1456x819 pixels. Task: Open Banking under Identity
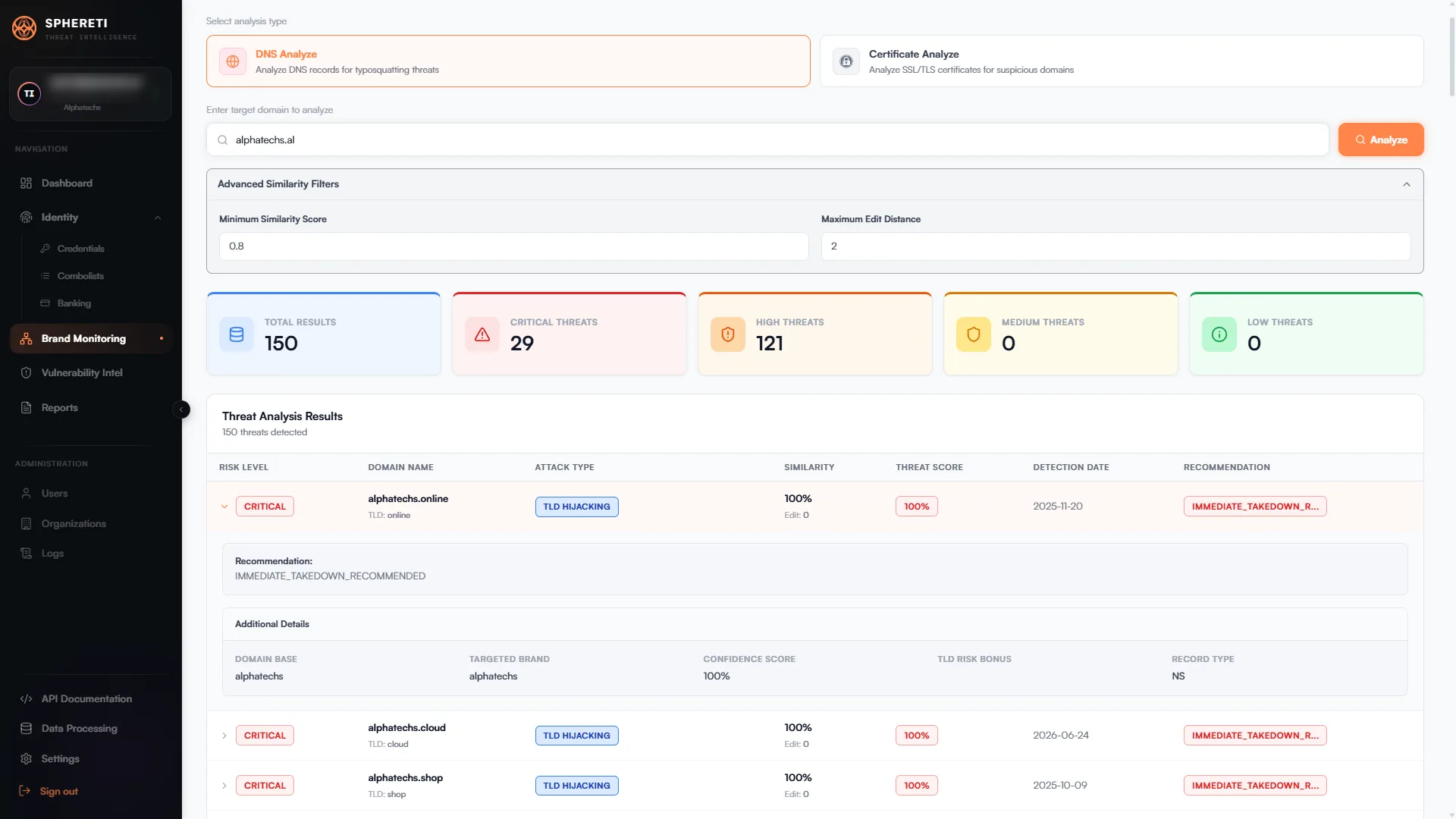tap(74, 303)
